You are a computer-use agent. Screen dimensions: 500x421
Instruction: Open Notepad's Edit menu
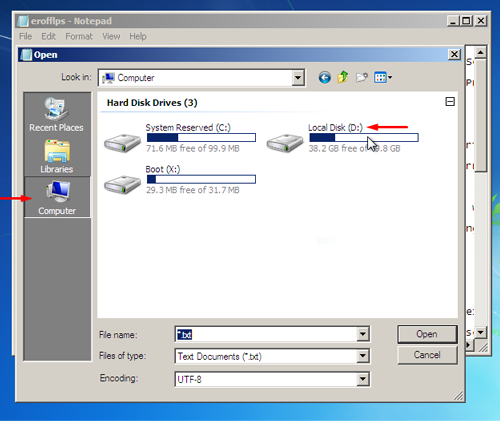pyautogui.click(x=48, y=36)
